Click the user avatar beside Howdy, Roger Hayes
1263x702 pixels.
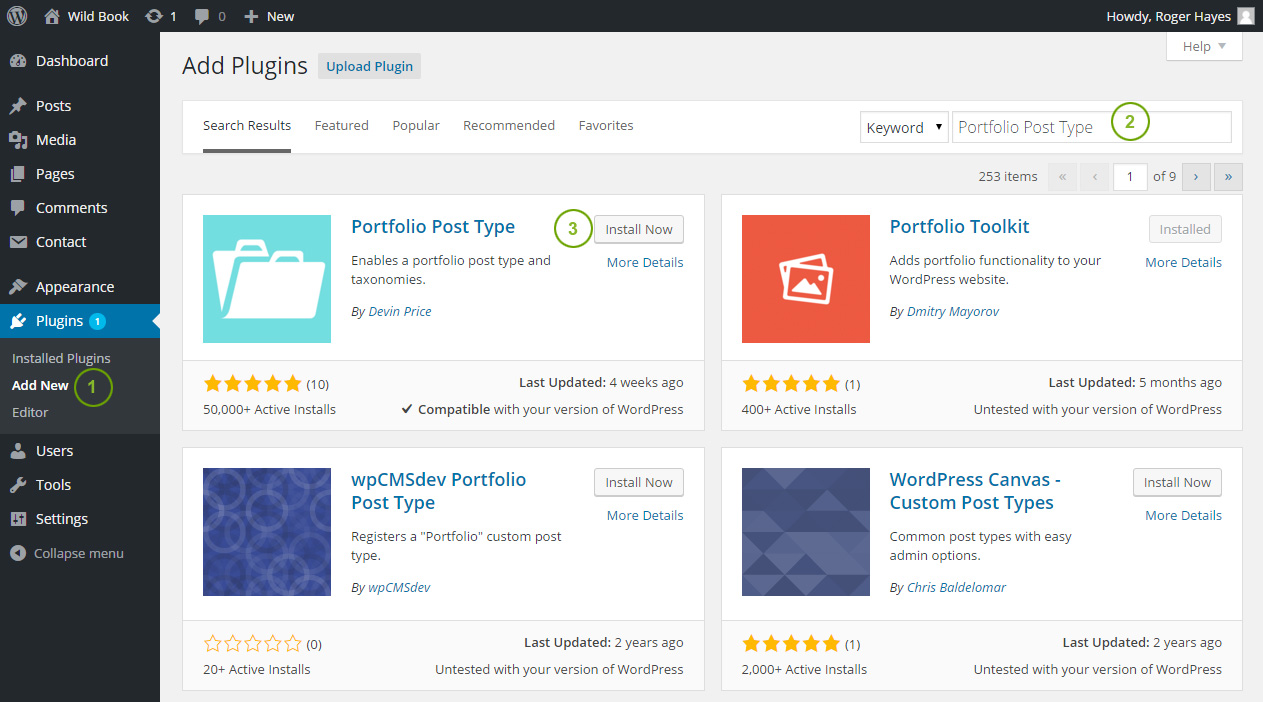pyautogui.click(x=1245, y=16)
